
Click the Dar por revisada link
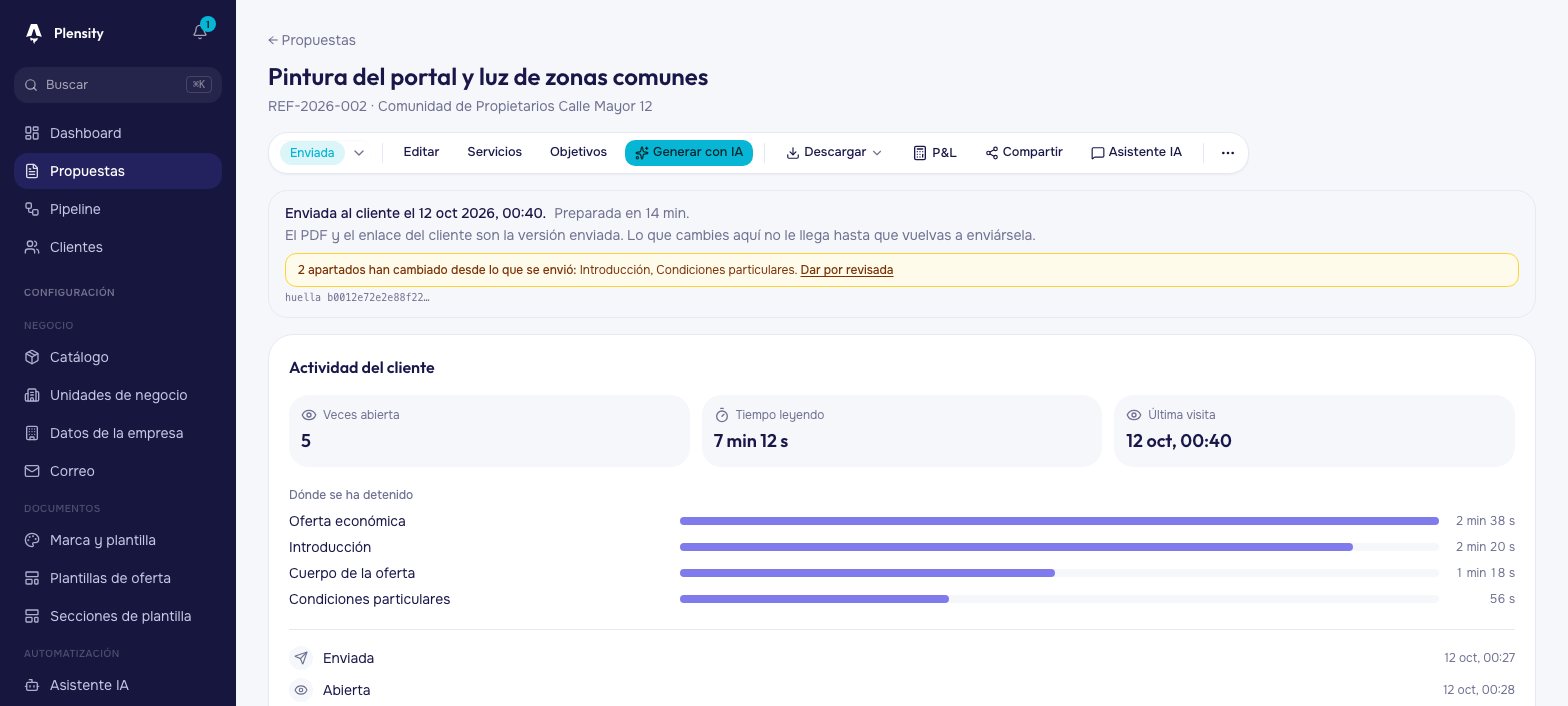847,270
